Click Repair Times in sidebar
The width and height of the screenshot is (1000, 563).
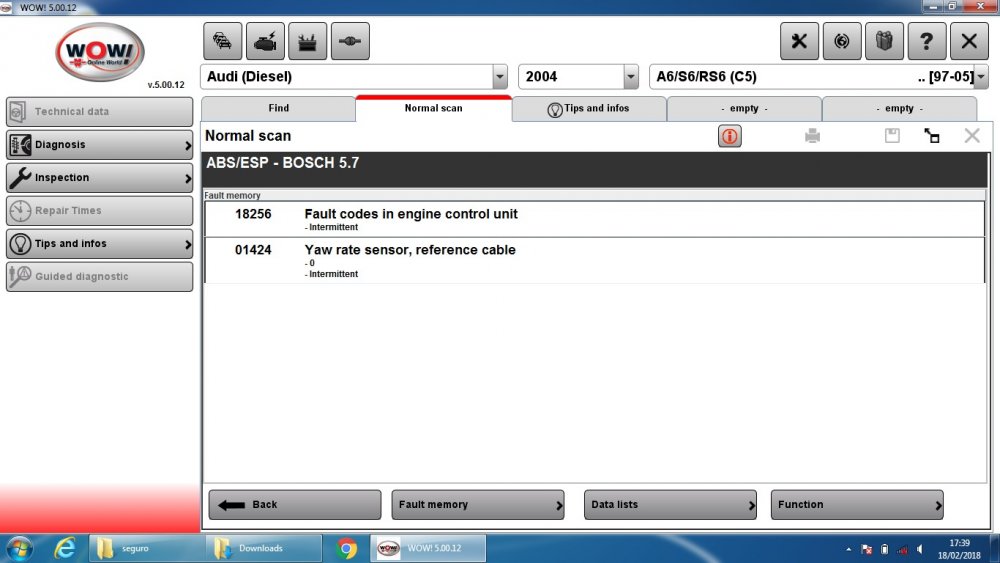tap(99, 210)
